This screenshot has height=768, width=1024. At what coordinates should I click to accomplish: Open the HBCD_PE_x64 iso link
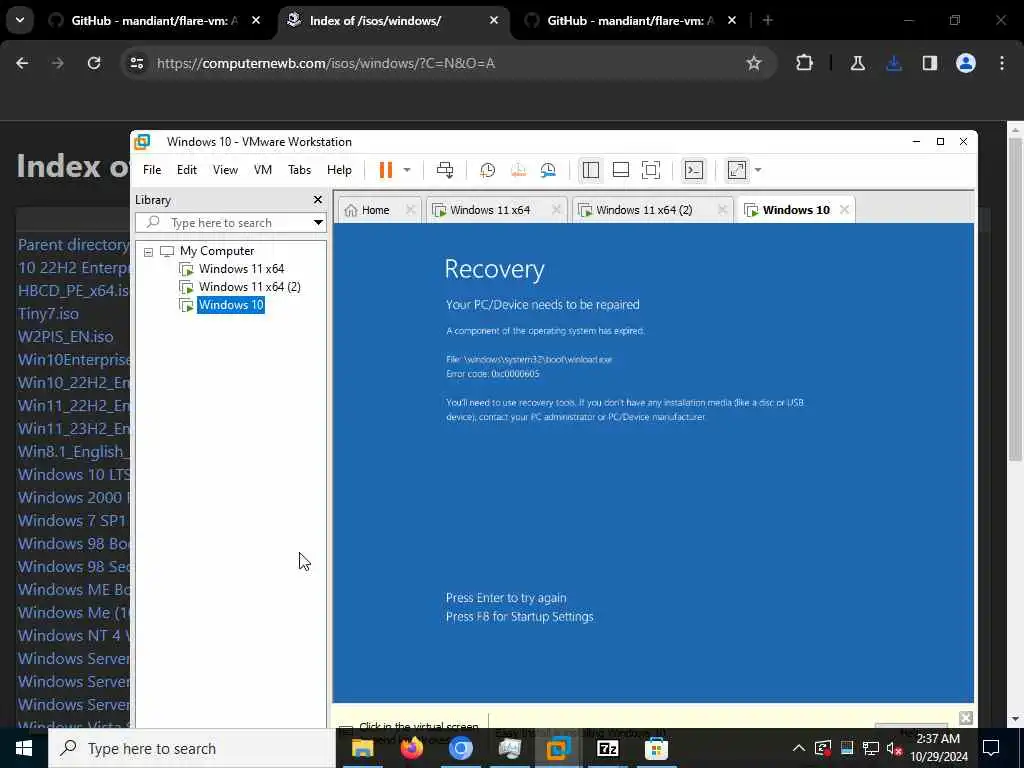73,291
